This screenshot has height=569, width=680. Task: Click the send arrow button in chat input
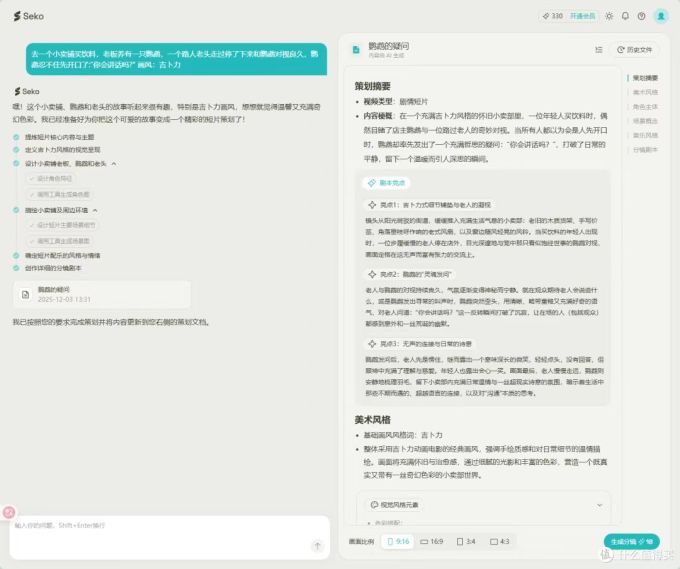click(317, 546)
